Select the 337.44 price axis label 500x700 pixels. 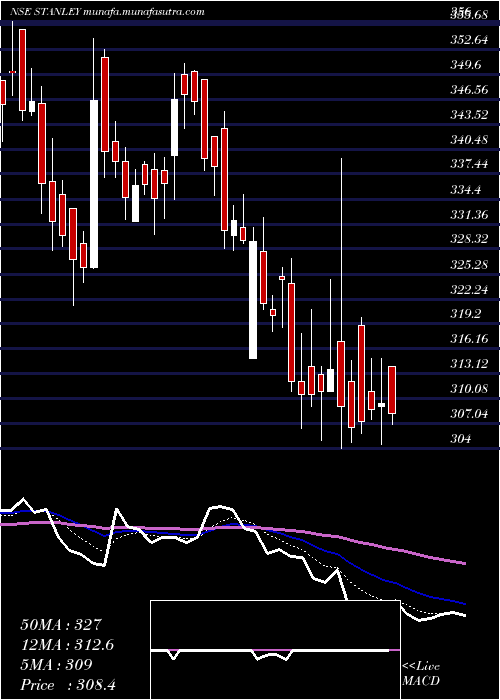click(469, 165)
